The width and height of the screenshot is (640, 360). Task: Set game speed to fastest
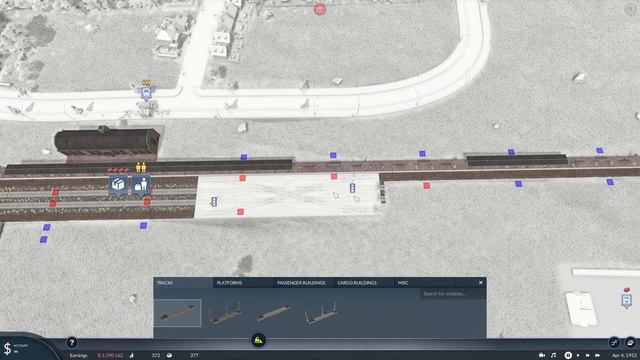tap(598, 355)
